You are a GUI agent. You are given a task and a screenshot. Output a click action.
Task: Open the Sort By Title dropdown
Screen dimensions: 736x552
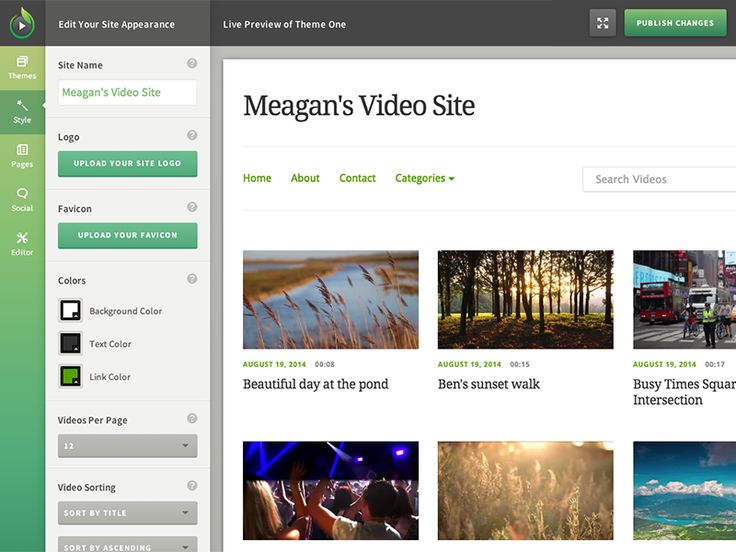click(128, 513)
